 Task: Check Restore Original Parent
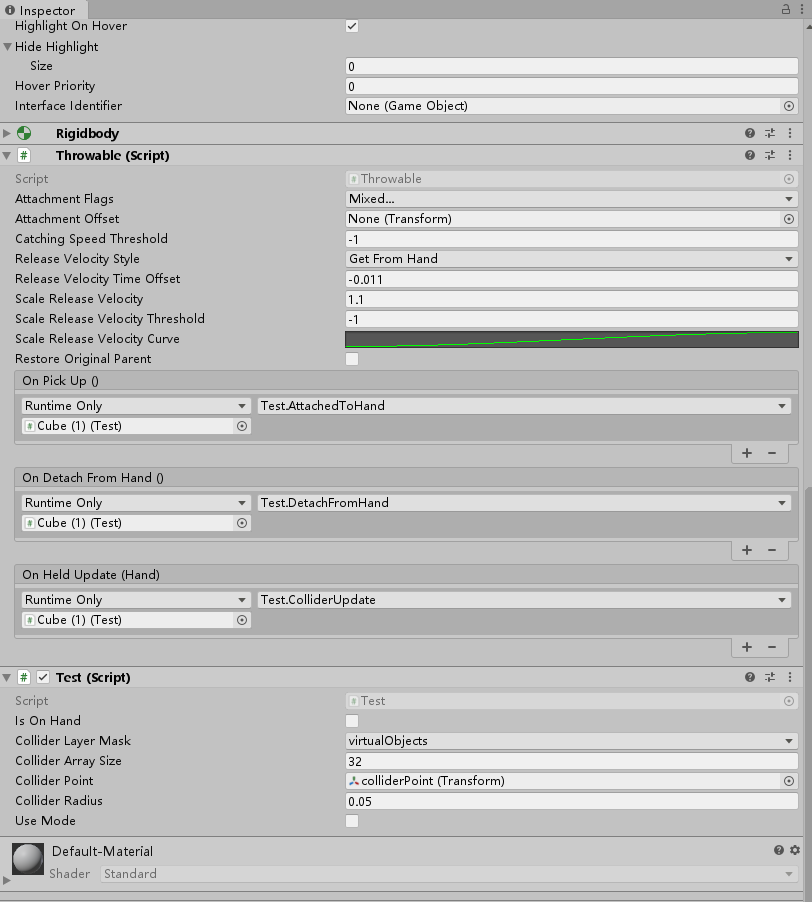click(x=351, y=359)
